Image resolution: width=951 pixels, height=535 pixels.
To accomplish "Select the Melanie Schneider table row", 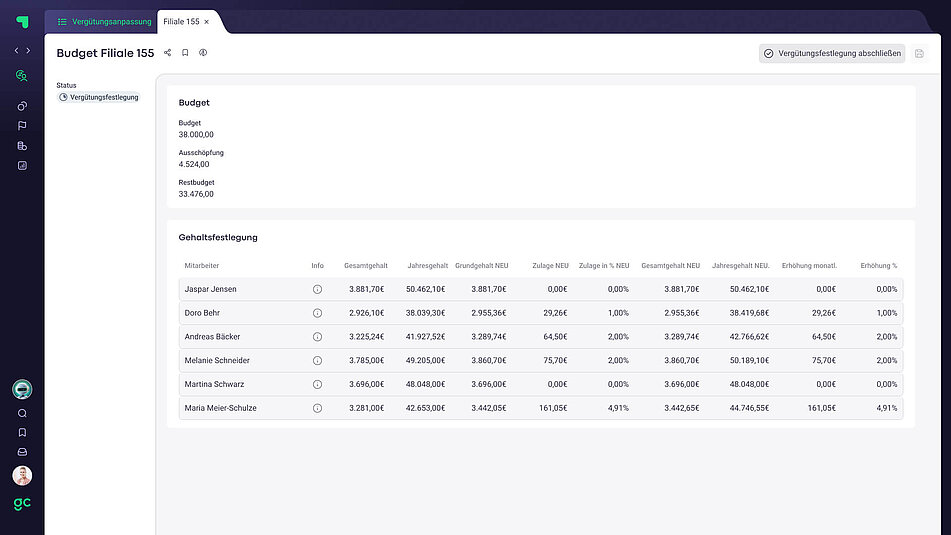I will click(540, 360).
